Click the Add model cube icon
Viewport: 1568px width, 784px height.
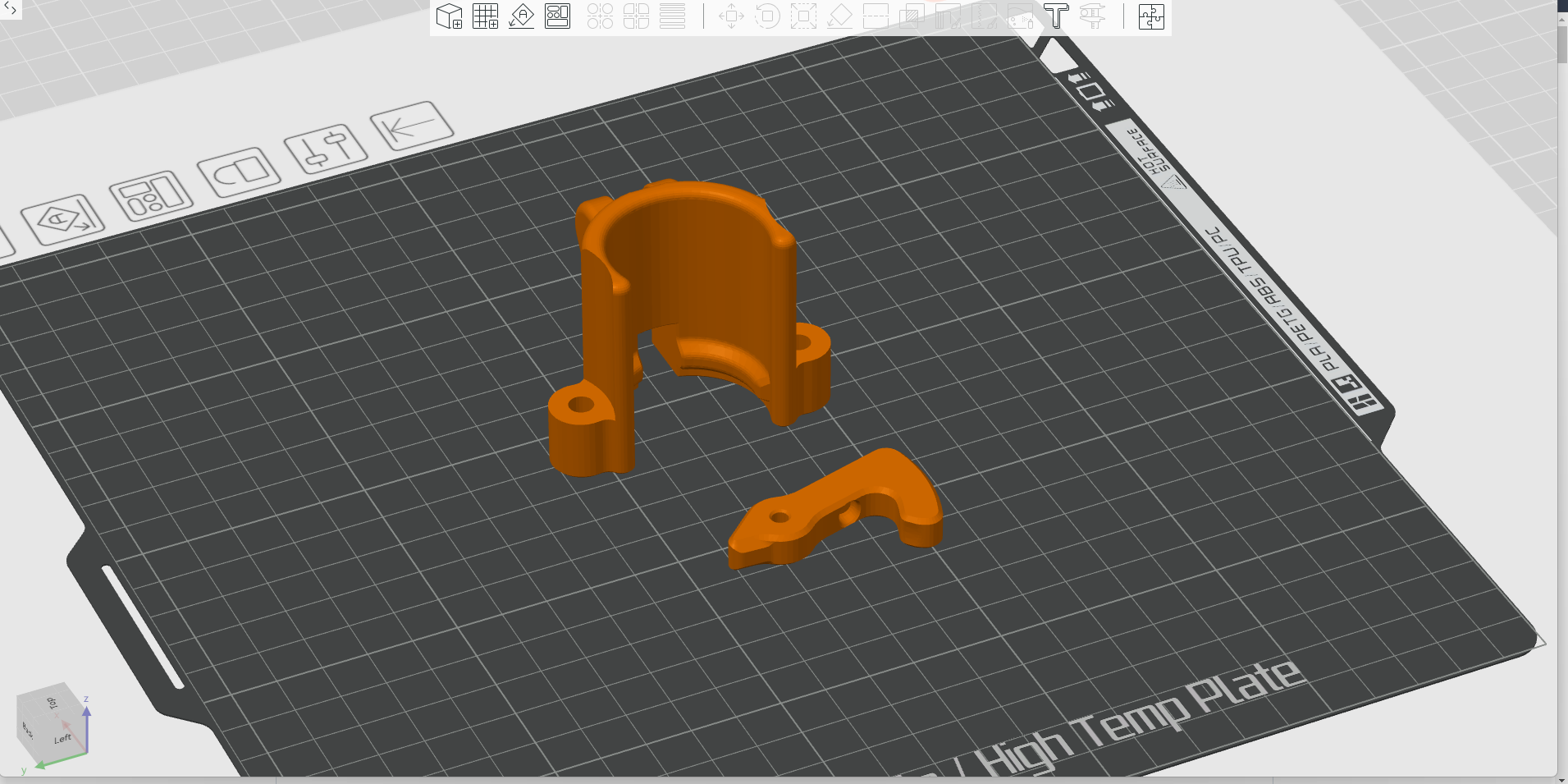pos(449,16)
